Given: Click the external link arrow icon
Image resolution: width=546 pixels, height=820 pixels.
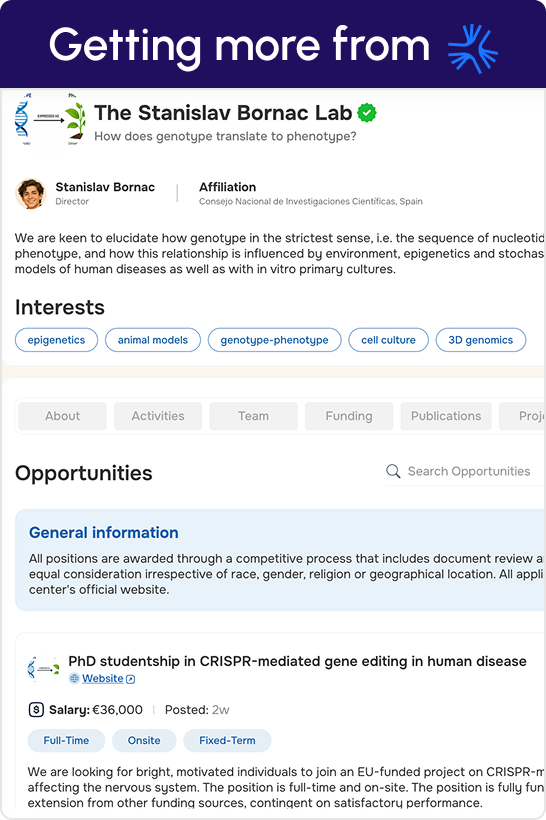Looking at the screenshot, I should [x=131, y=679].
